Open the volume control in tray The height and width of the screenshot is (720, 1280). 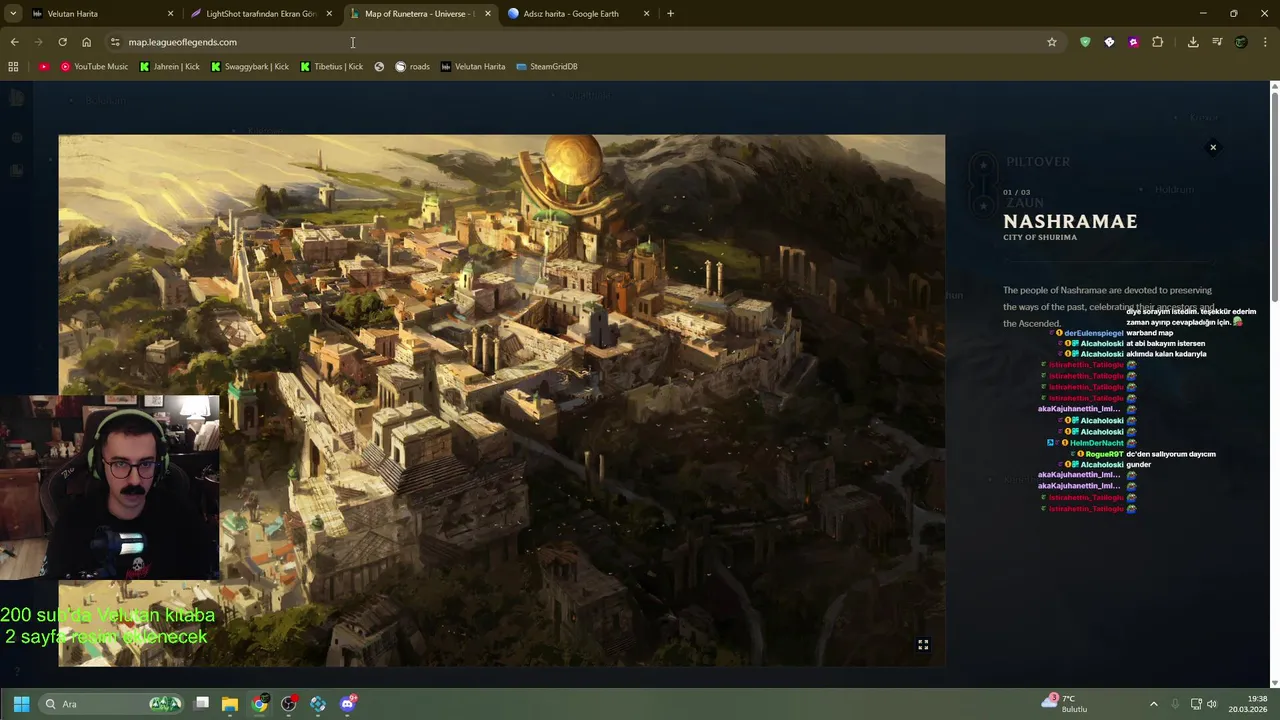click(1212, 704)
